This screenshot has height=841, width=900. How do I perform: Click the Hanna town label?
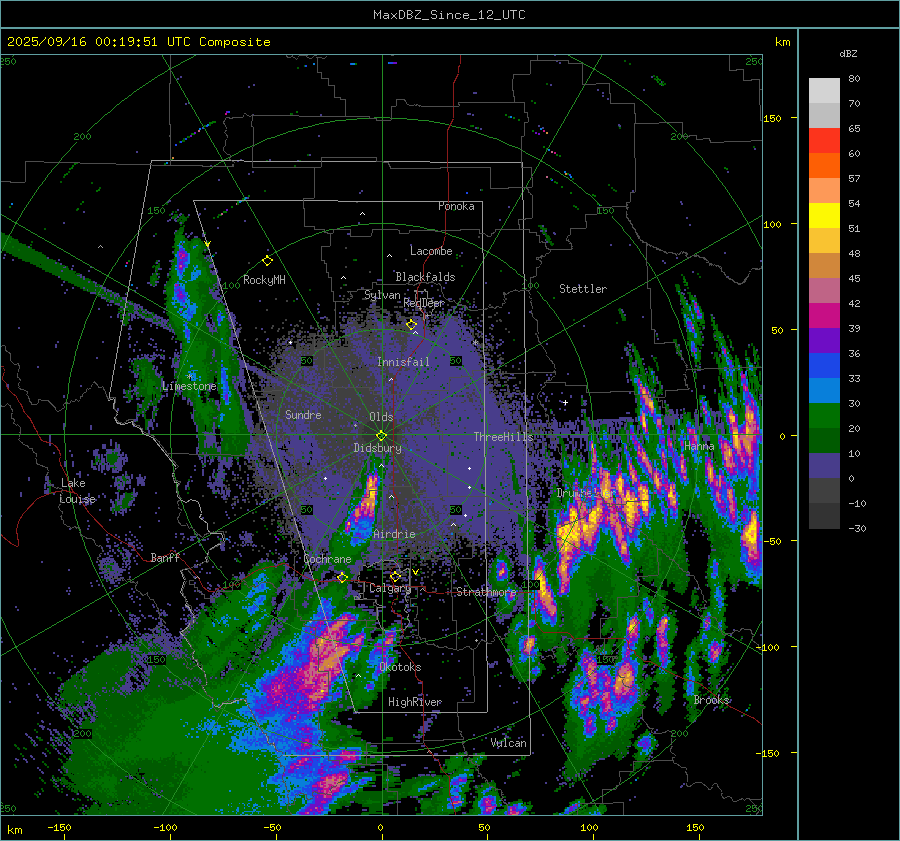[699, 446]
